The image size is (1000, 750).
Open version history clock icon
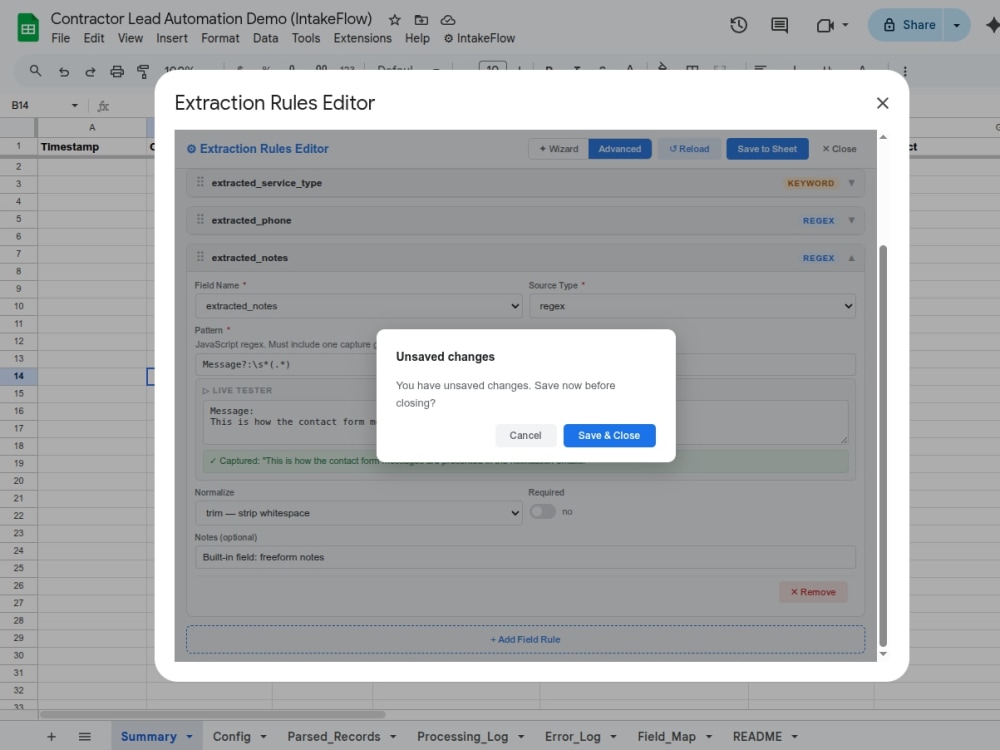pos(739,25)
